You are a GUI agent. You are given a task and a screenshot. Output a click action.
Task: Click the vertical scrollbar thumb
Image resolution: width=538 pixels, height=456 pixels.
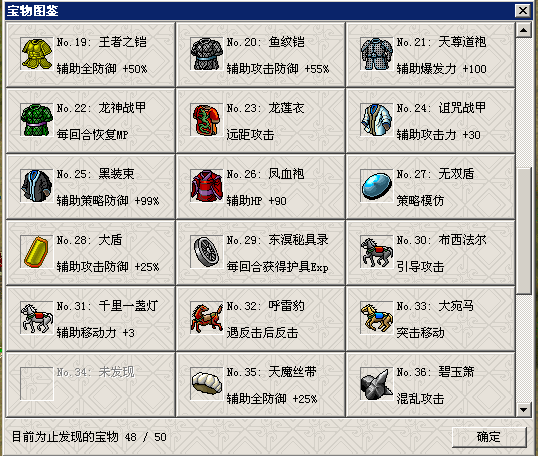524,231
